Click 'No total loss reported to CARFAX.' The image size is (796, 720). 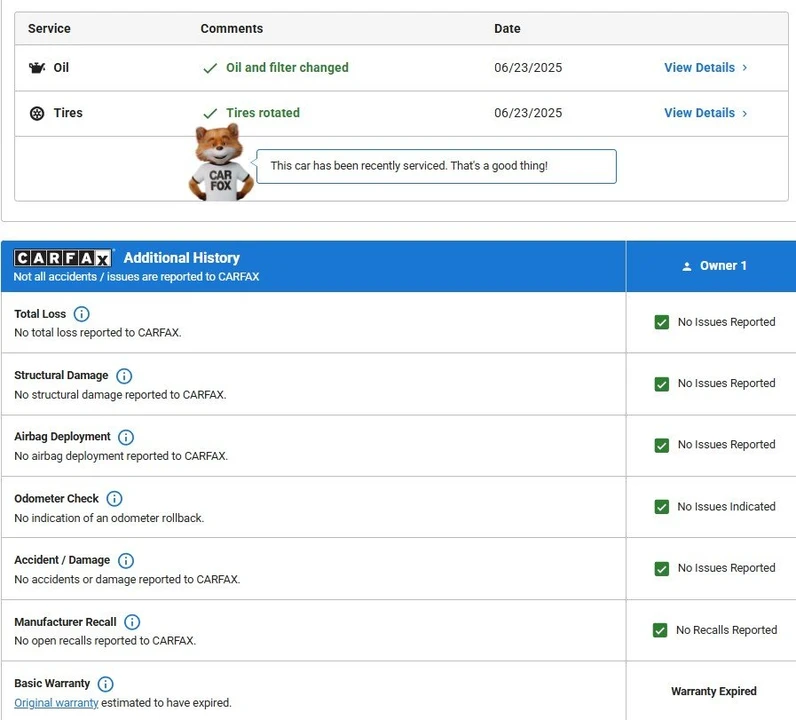98,333
